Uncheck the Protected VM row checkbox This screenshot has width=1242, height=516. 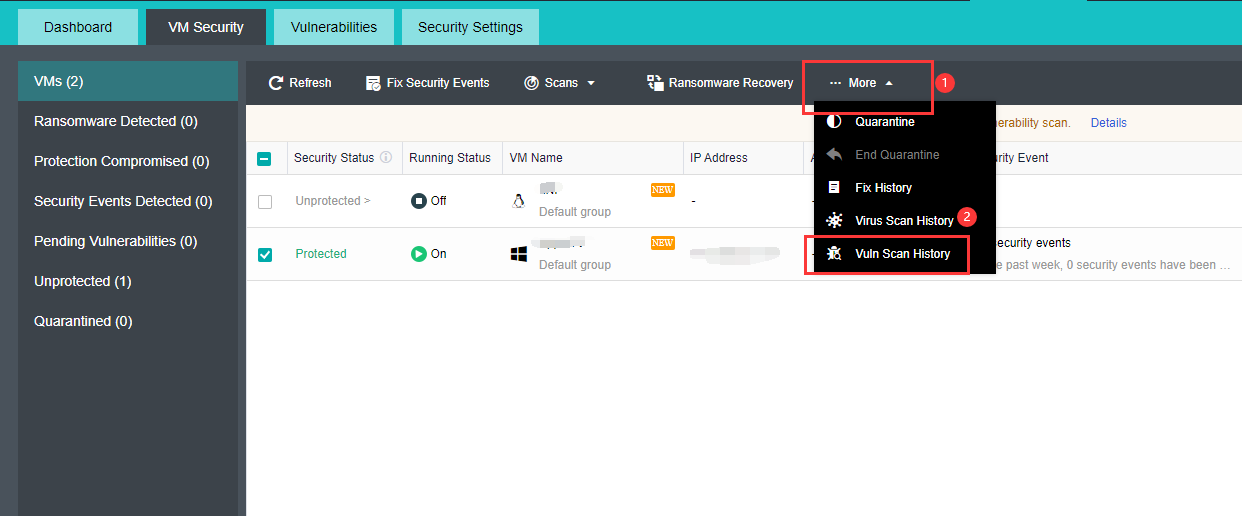pyautogui.click(x=265, y=254)
